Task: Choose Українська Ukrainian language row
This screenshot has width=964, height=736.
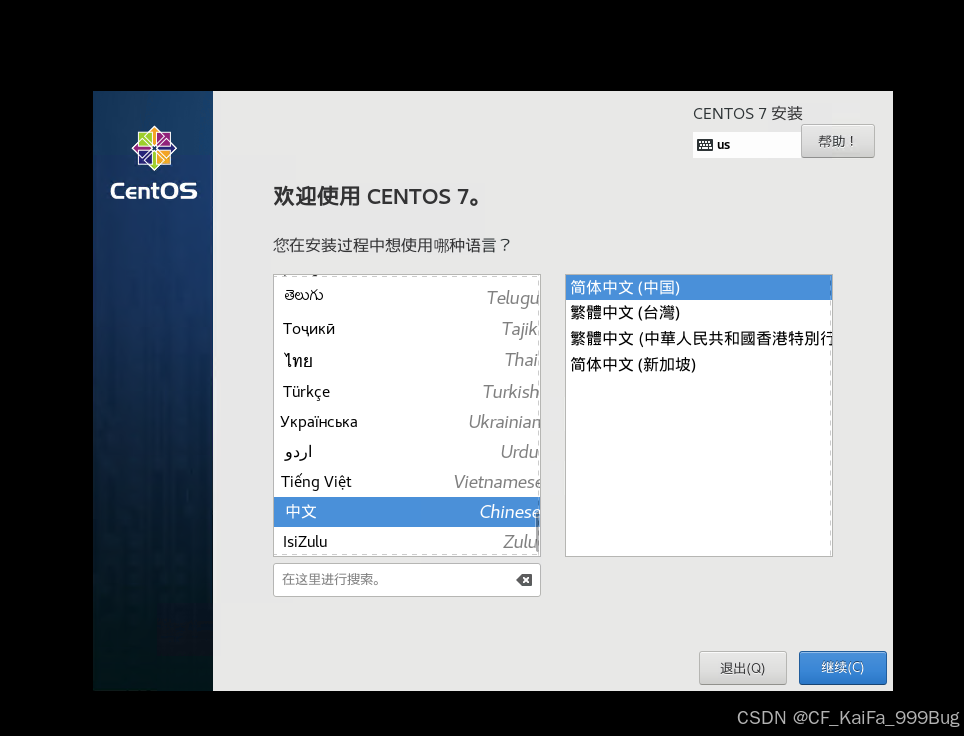Action: coord(406,422)
